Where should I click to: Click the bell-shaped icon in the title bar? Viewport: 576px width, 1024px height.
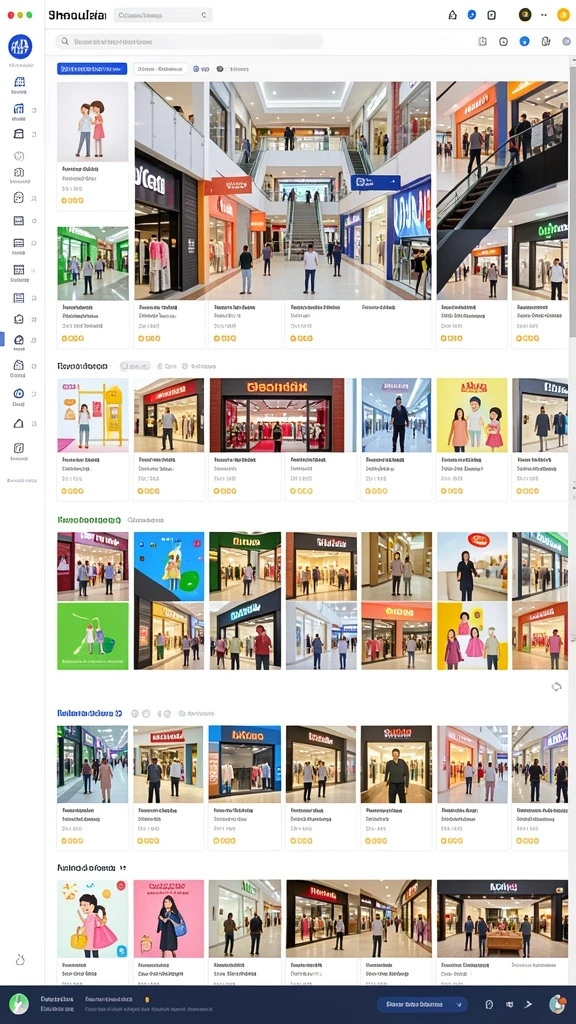tap(452, 14)
